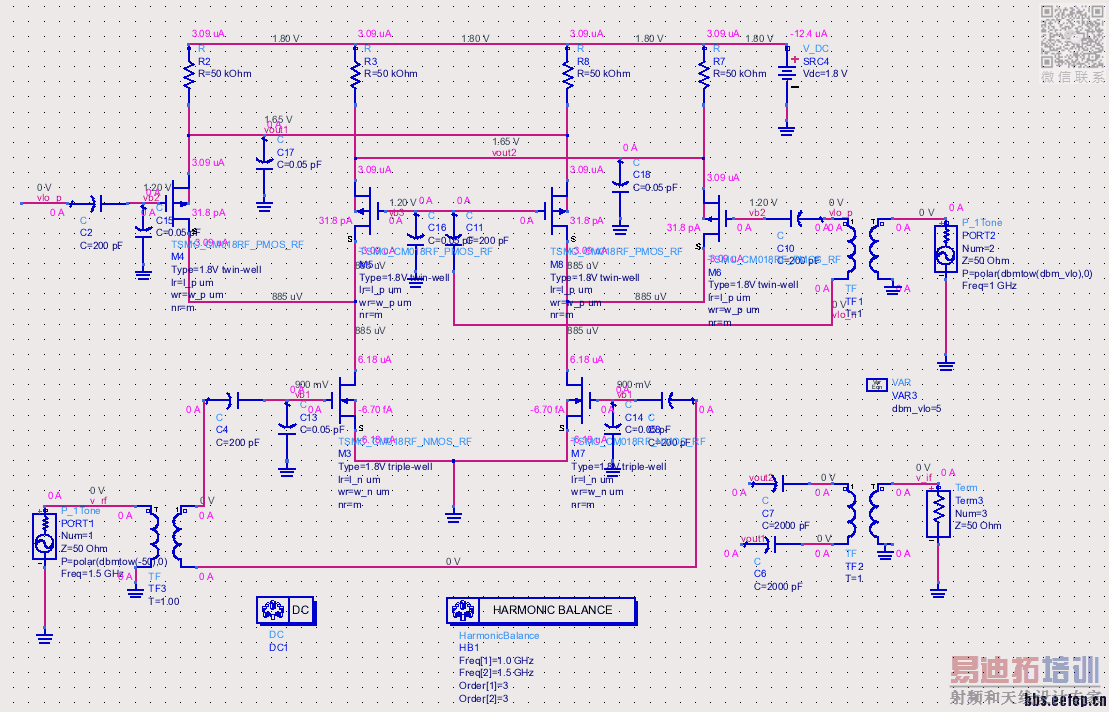Click the vout2 net label
The image size is (1109, 712).
(504, 153)
